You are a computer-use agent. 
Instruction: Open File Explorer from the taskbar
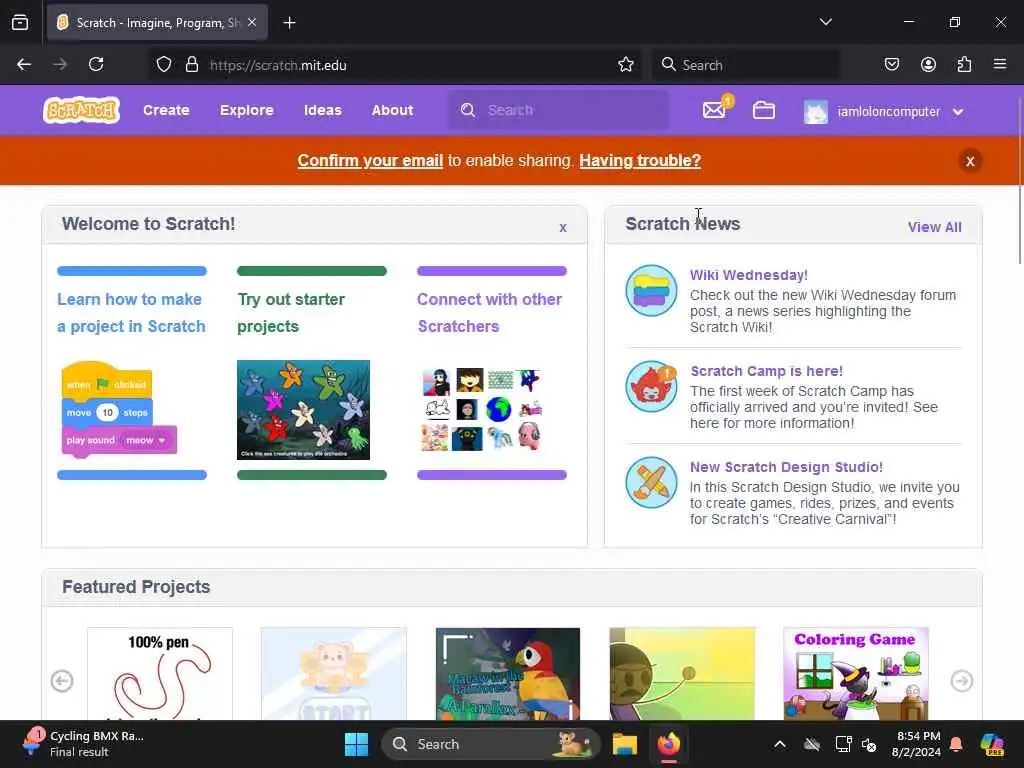point(624,744)
